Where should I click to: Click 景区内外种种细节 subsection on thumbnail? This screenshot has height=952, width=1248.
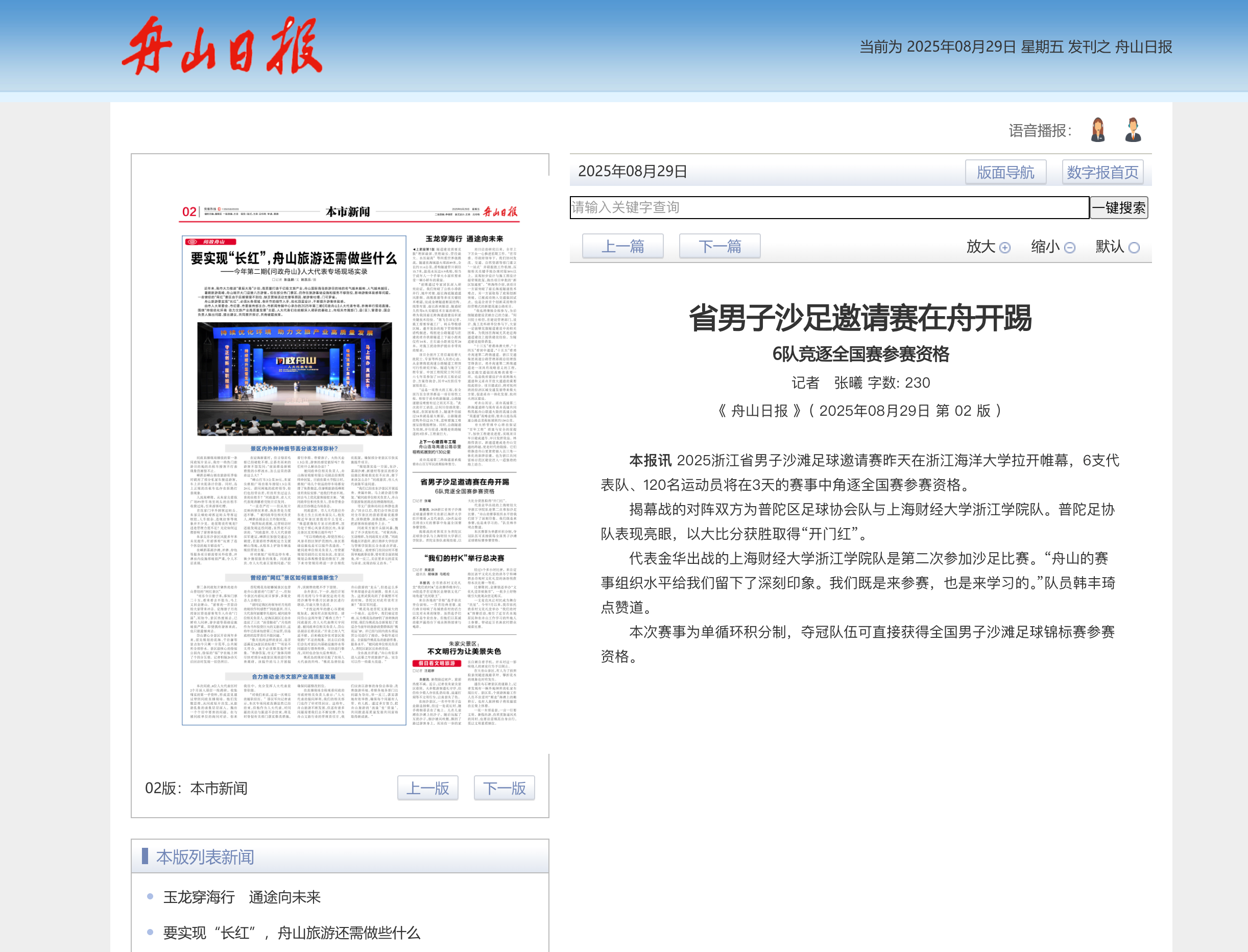pyautogui.click(x=294, y=448)
